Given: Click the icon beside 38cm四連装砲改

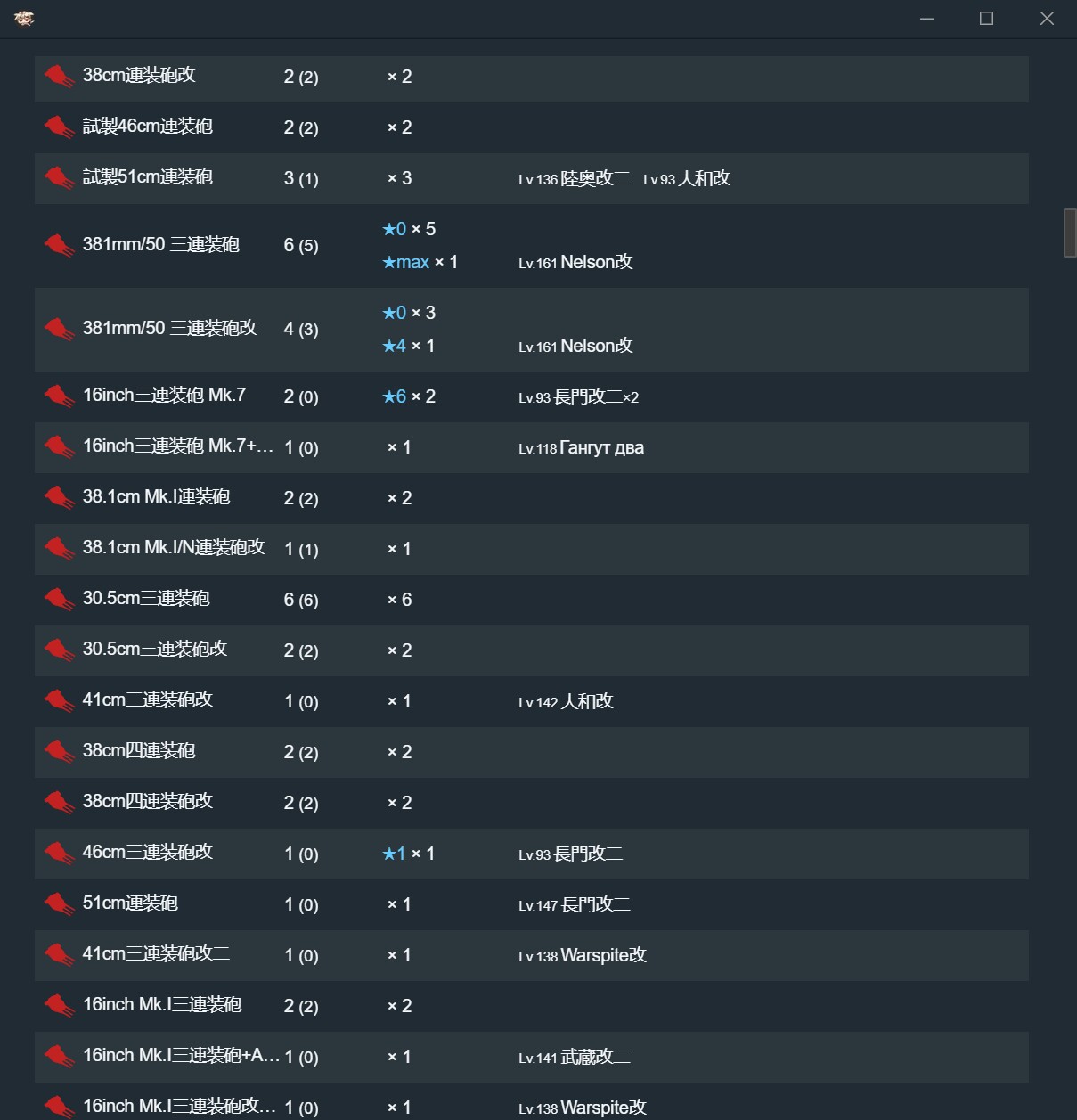Looking at the screenshot, I should tap(59, 803).
